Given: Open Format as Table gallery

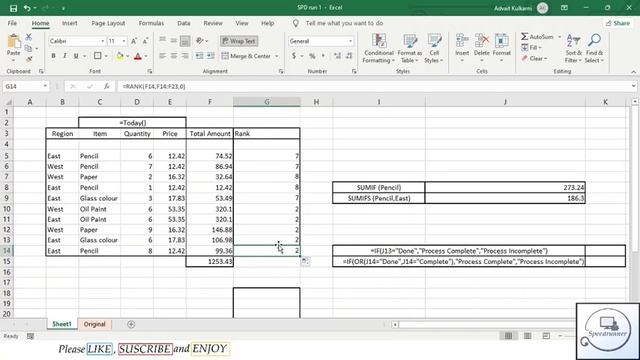Looking at the screenshot, I should point(409,49).
